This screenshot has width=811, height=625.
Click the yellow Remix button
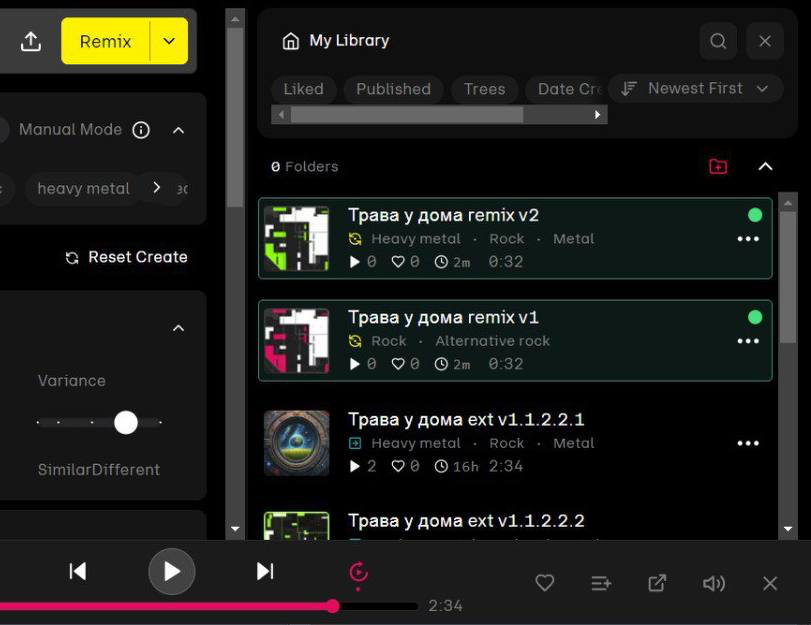tap(106, 41)
